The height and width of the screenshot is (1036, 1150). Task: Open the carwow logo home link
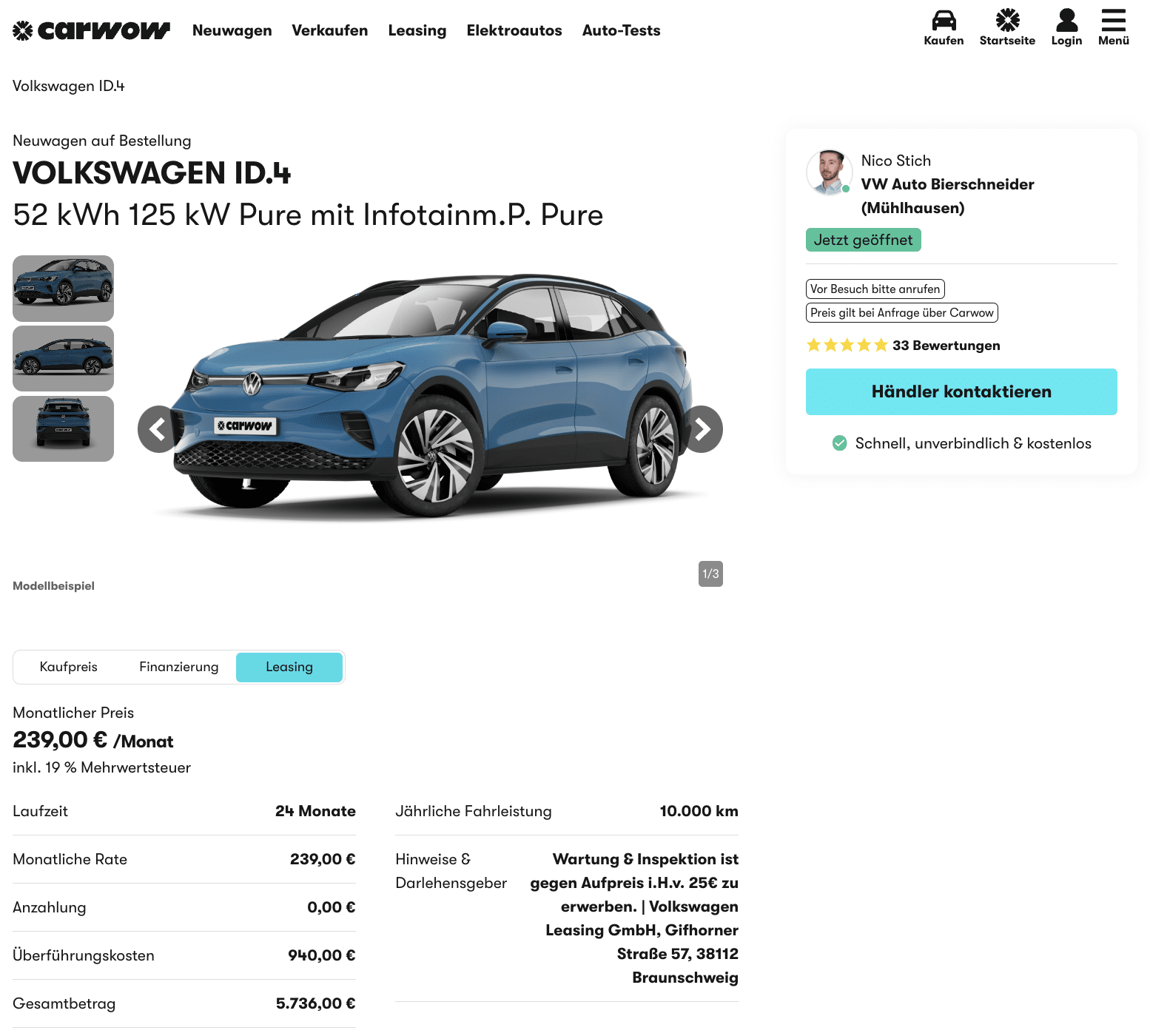click(x=91, y=30)
